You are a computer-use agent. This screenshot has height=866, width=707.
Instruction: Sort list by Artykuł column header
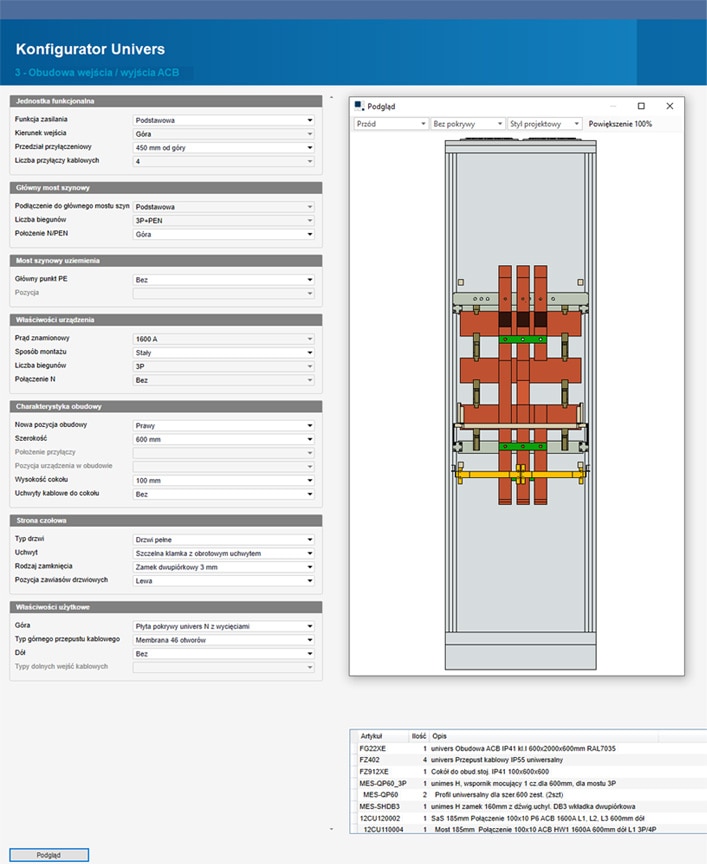pyautogui.click(x=371, y=735)
